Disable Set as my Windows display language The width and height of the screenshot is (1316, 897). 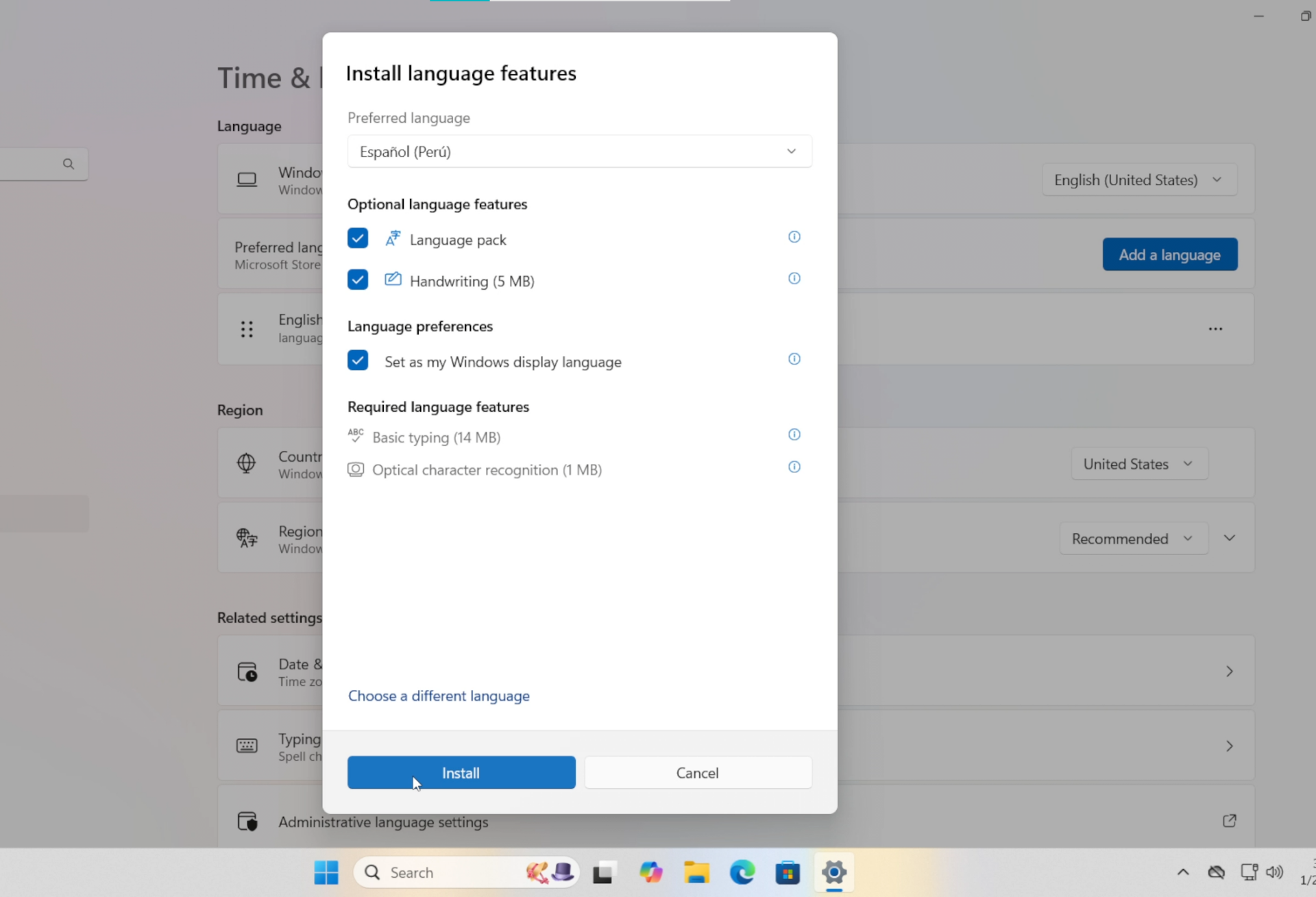coord(358,360)
